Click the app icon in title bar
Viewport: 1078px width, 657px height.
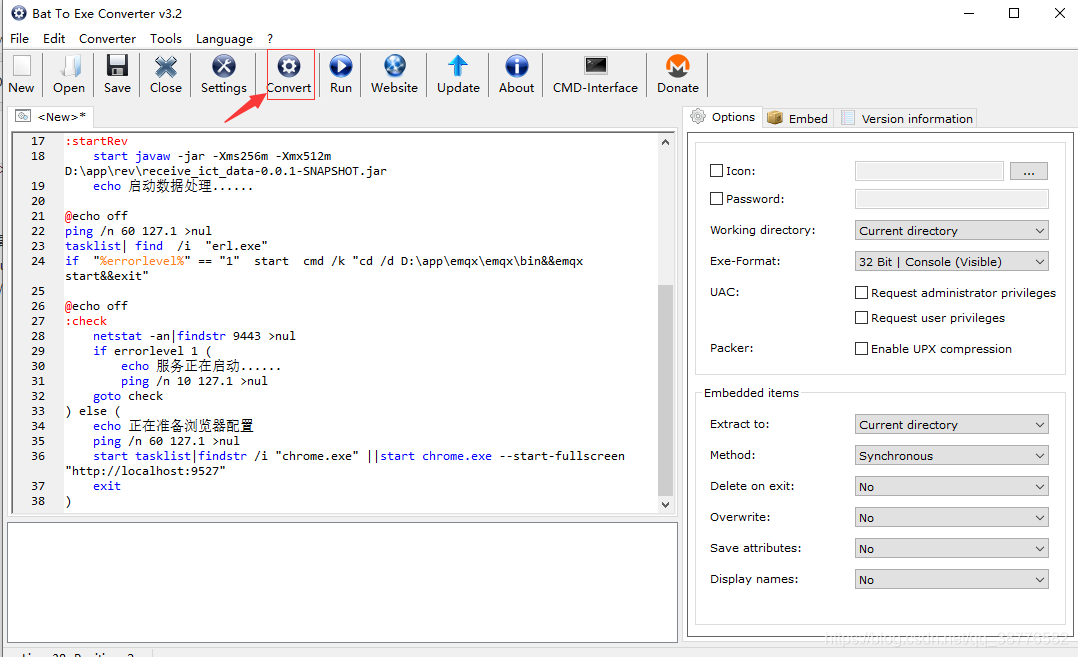pyautogui.click(x=19, y=13)
